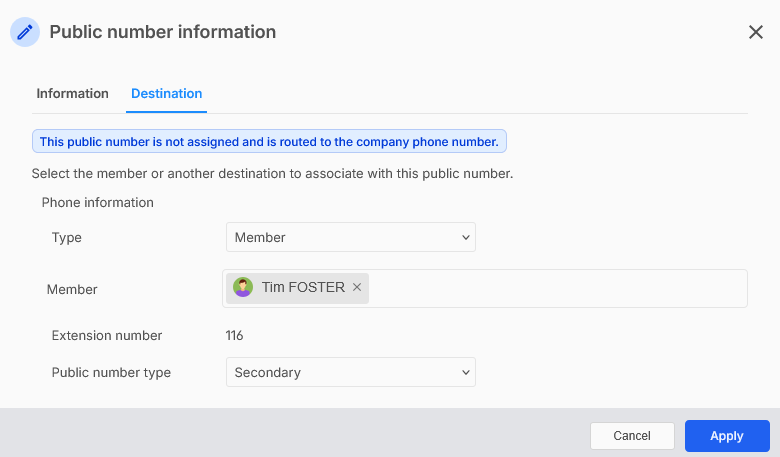
Task: Click the 'Member' field label
Action: 72,289
